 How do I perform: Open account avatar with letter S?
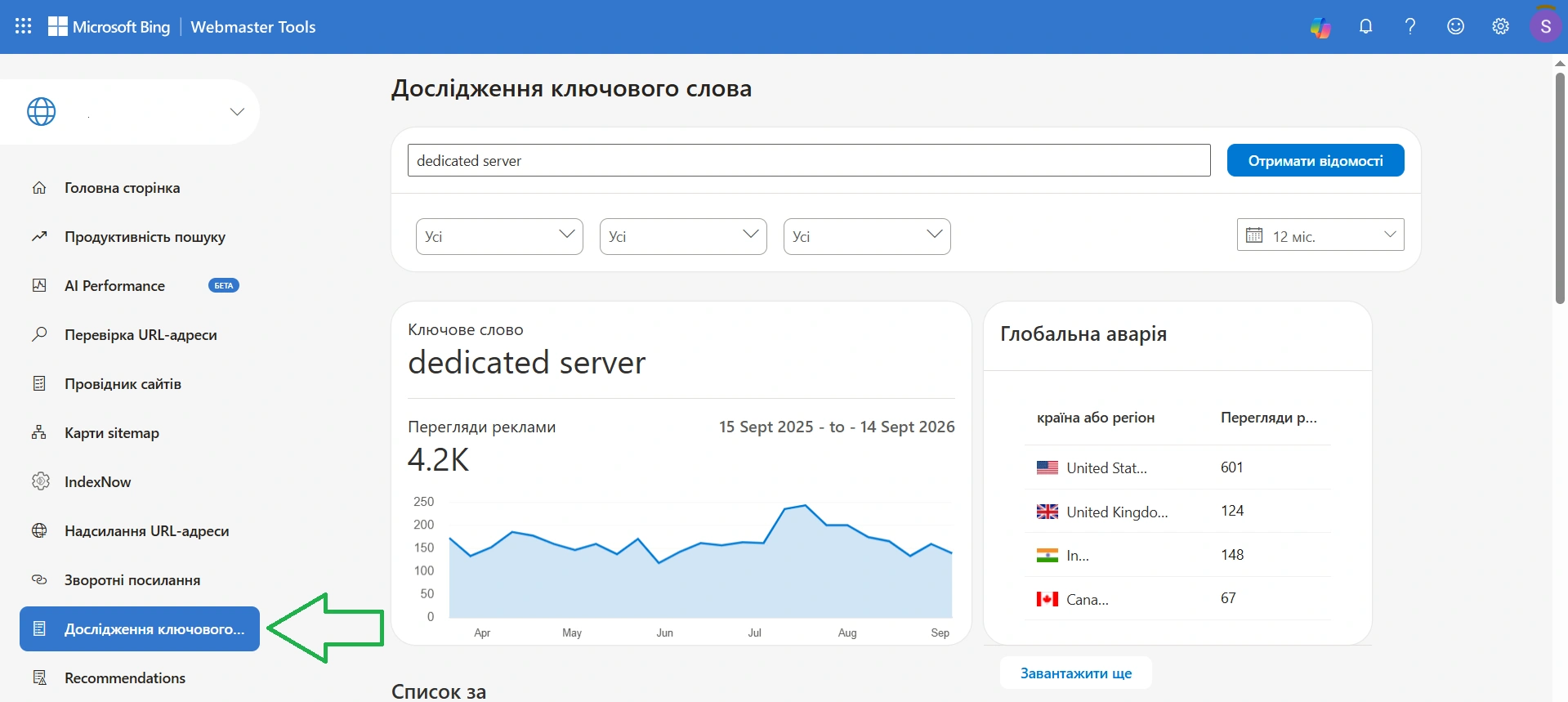point(1545,26)
